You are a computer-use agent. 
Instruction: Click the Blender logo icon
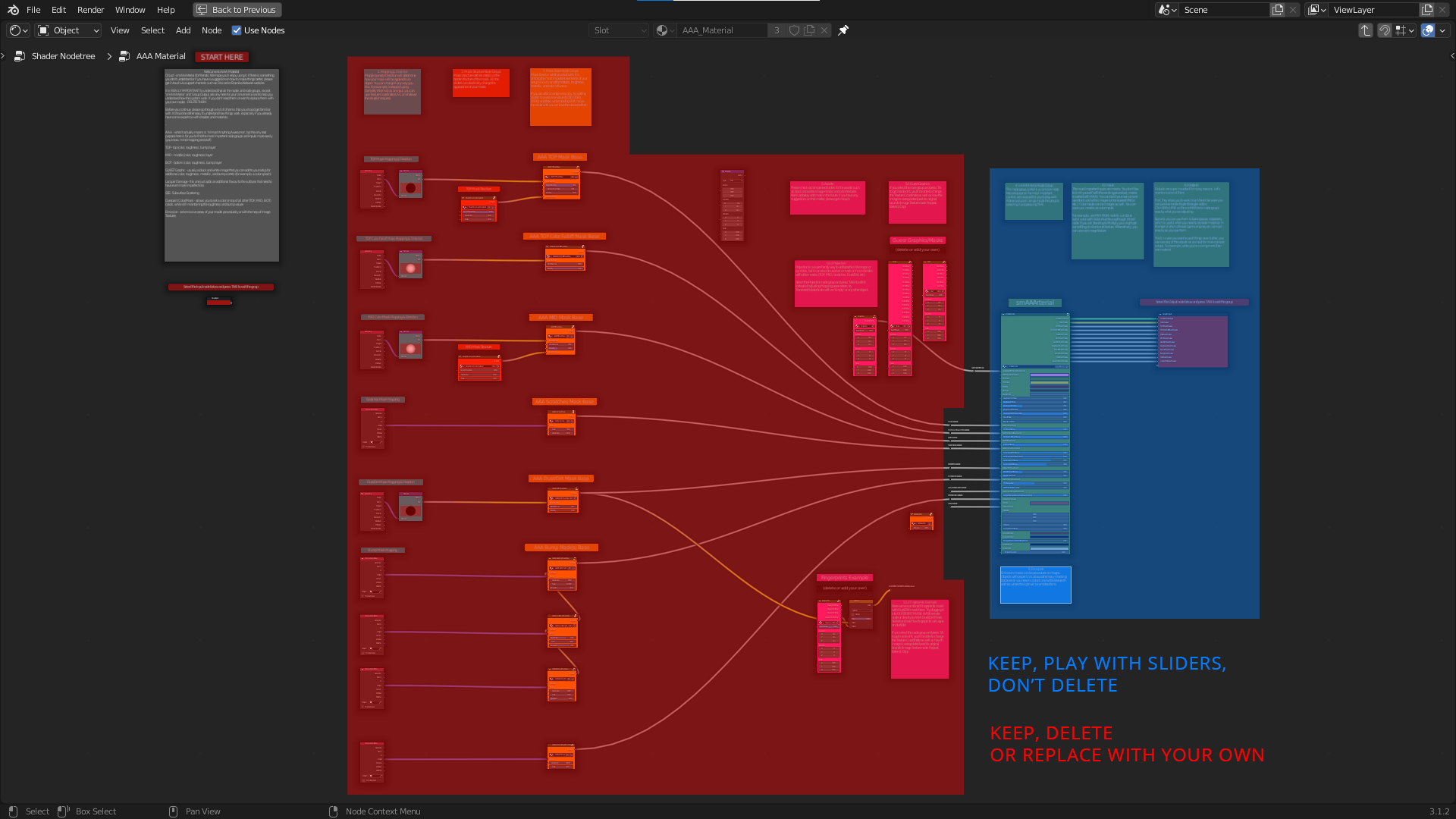tap(13, 10)
